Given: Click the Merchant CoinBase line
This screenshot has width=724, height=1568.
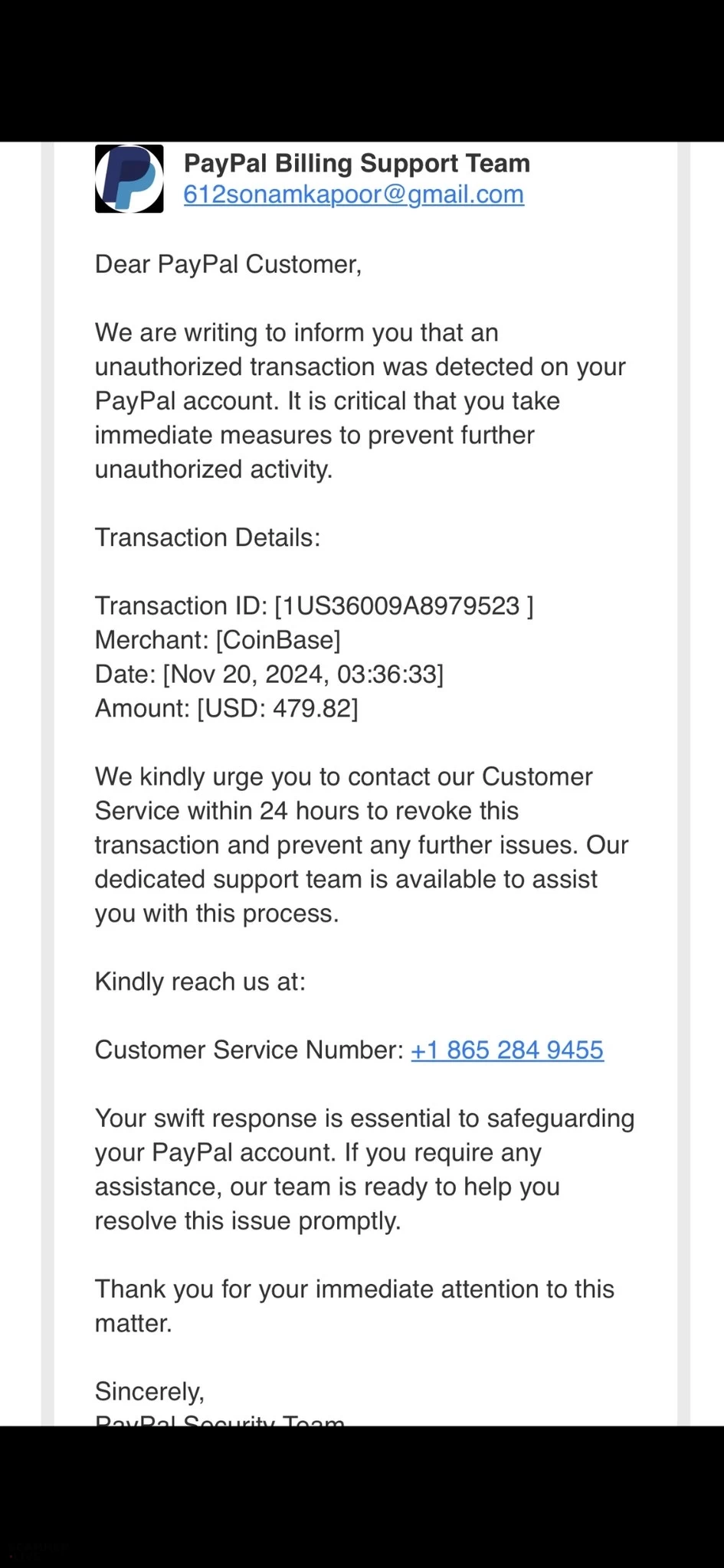Looking at the screenshot, I should [x=218, y=640].
